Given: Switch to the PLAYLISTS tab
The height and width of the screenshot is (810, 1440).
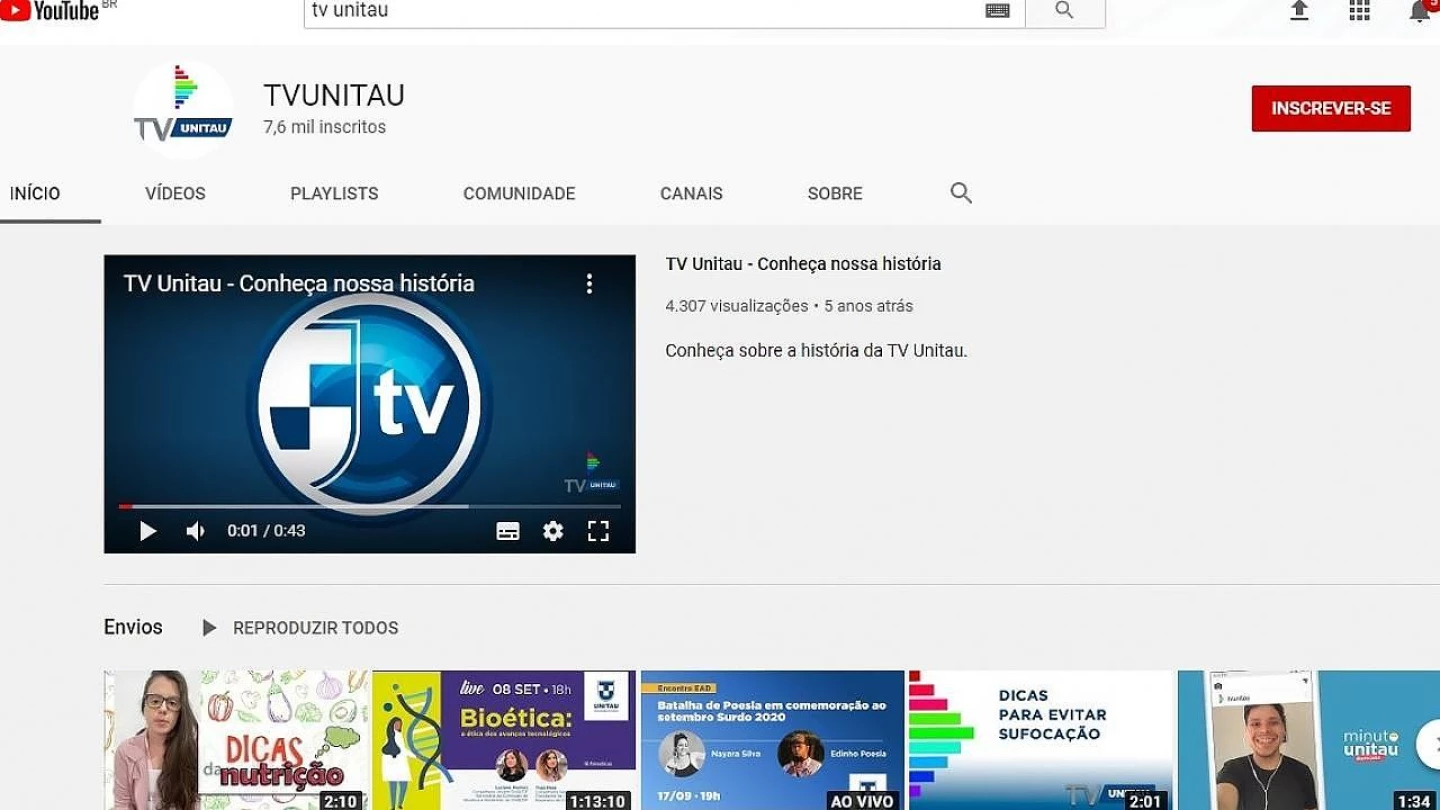Looking at the screenshot, I should click(x=334, y=194).
